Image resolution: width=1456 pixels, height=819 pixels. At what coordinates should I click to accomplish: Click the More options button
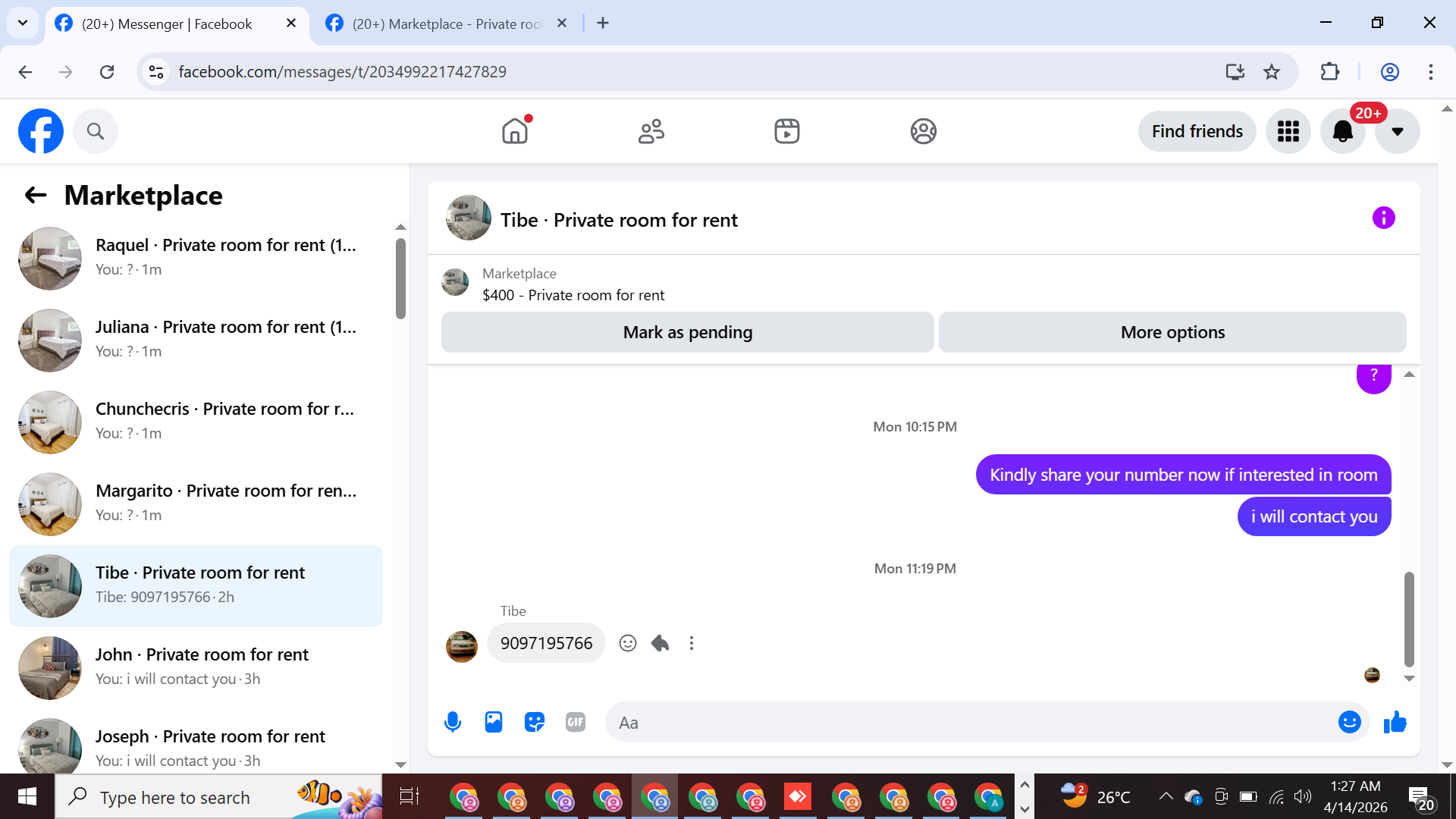[1172, 332]
